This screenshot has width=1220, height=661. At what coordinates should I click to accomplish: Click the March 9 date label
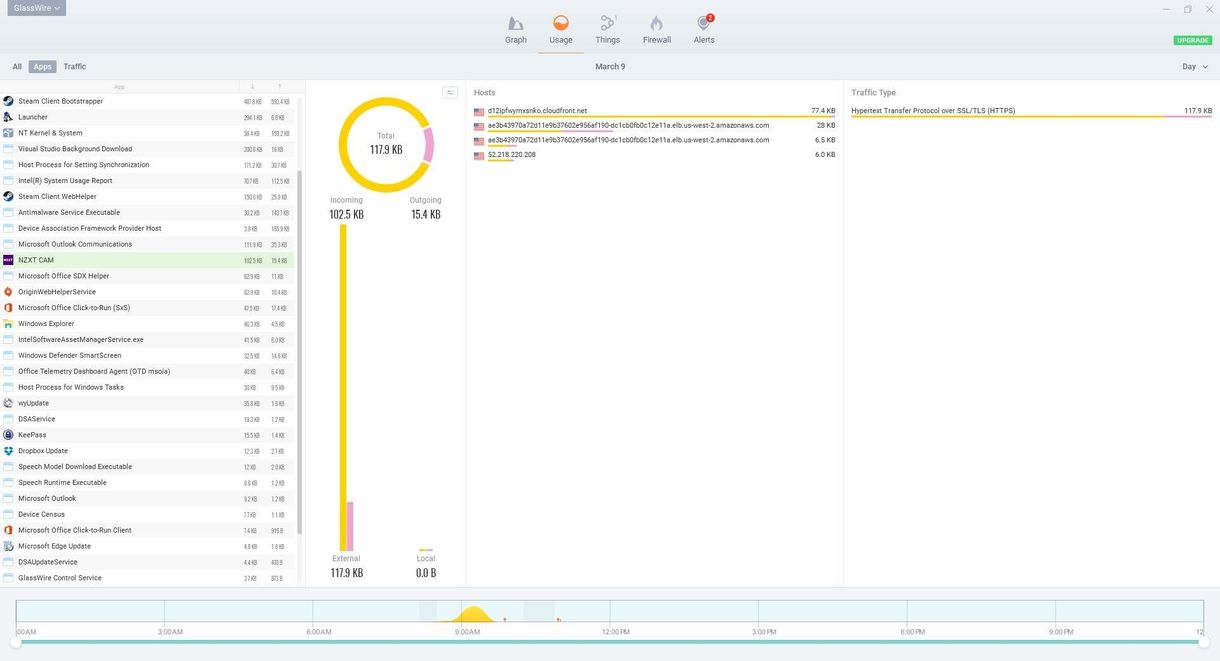pyautogui.click(x=610, y=67)
